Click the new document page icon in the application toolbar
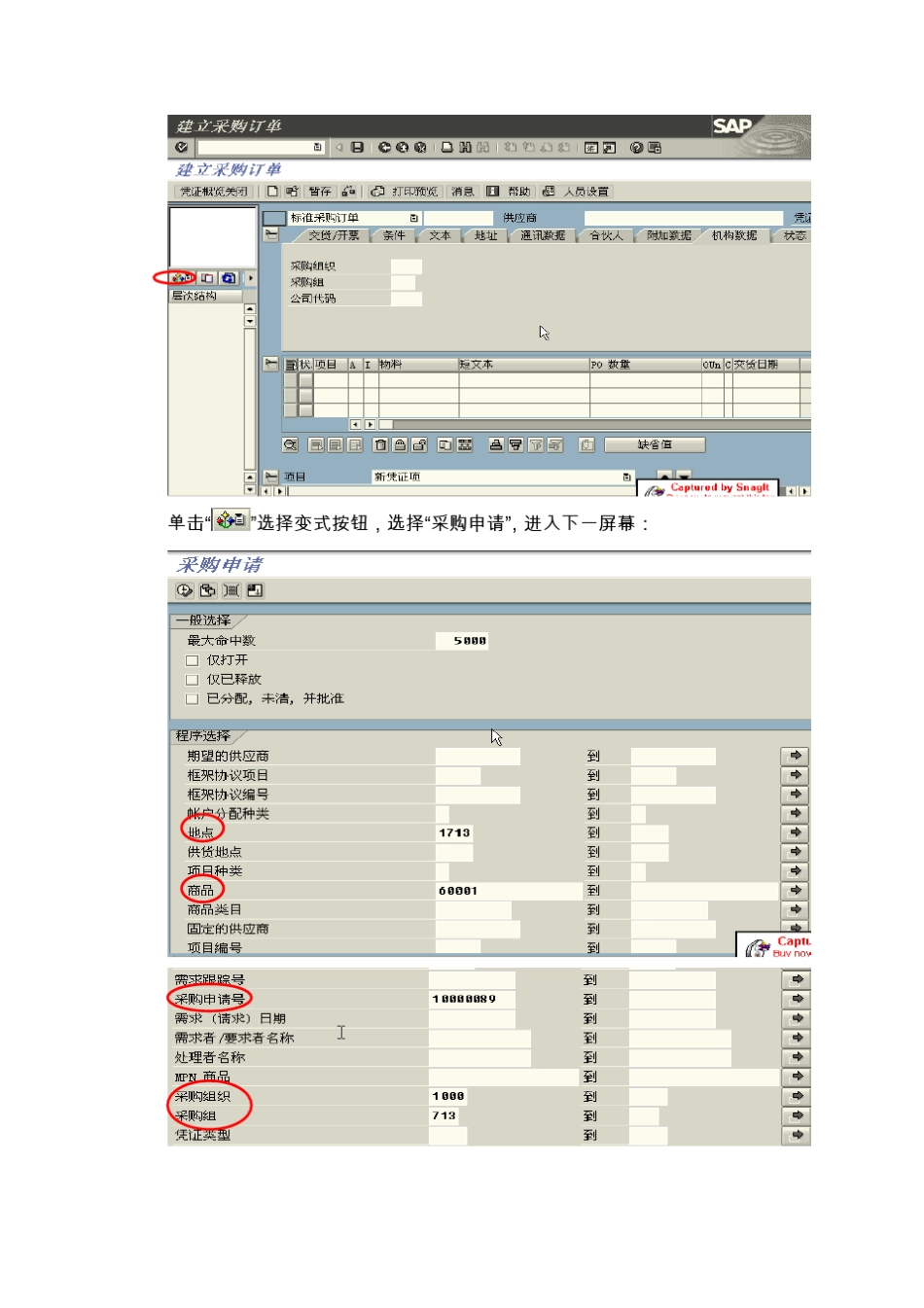 pyautogui.click(x=273, y=192)
